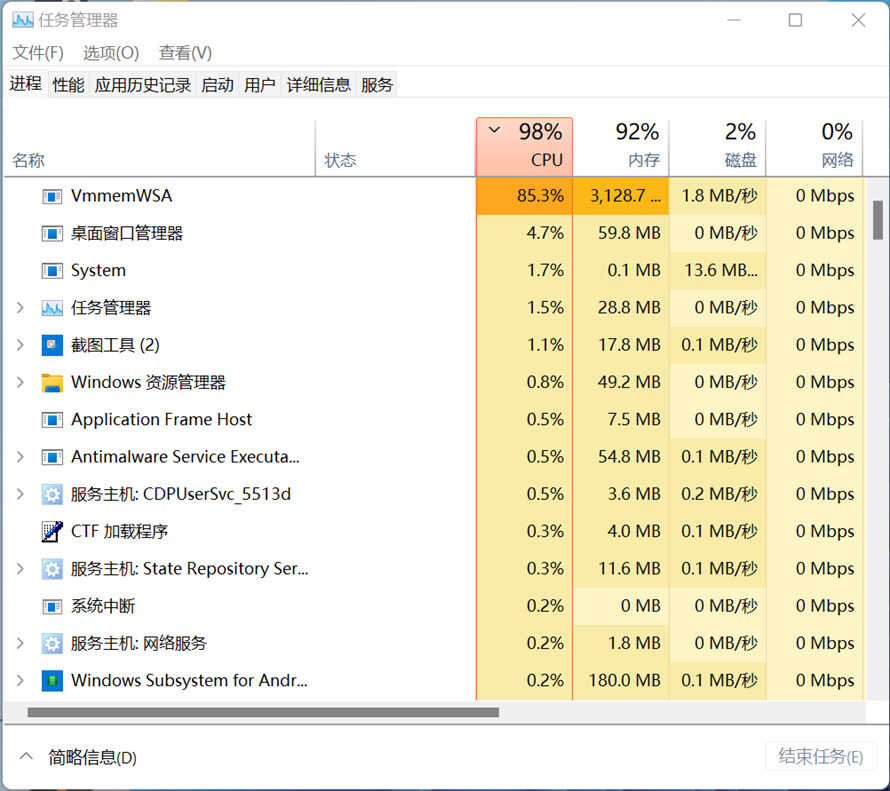This screenshot has height=791, width=890.
Task: Expand Windows Subsystem for Android group
Action: (20, 681)
